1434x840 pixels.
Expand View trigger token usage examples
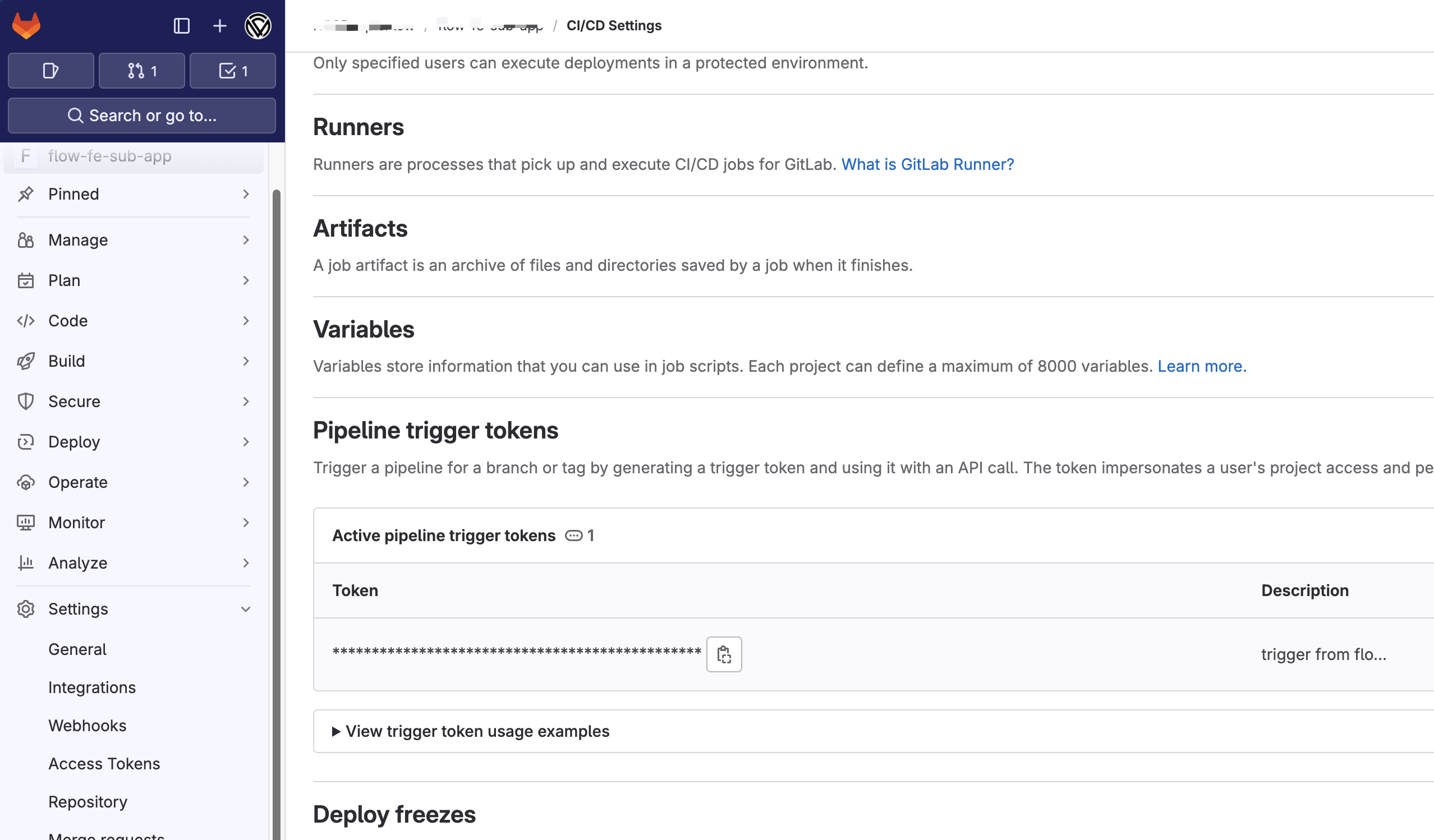point(477,731)
